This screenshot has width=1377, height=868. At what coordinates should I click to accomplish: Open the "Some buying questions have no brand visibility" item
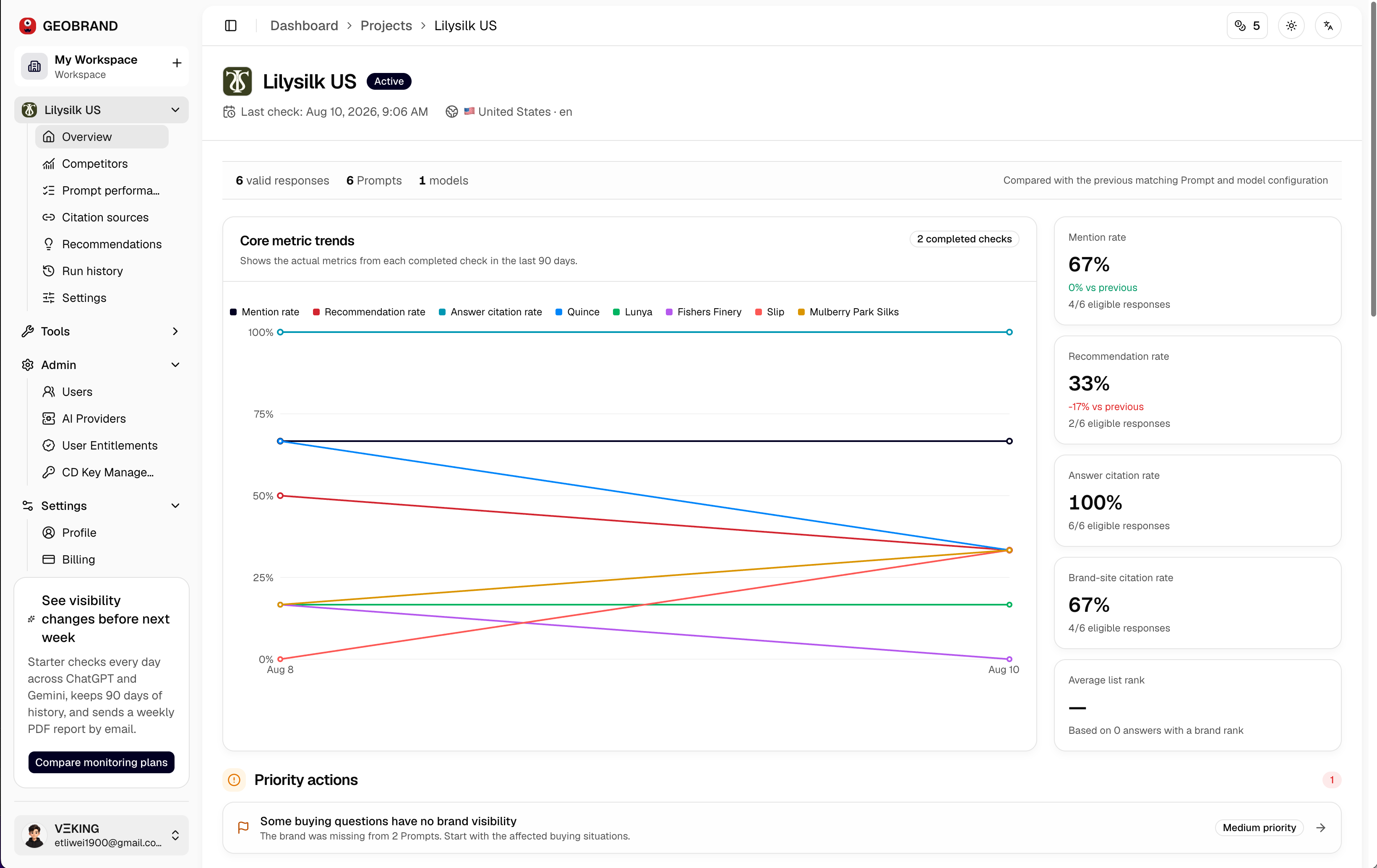(782, 827)
